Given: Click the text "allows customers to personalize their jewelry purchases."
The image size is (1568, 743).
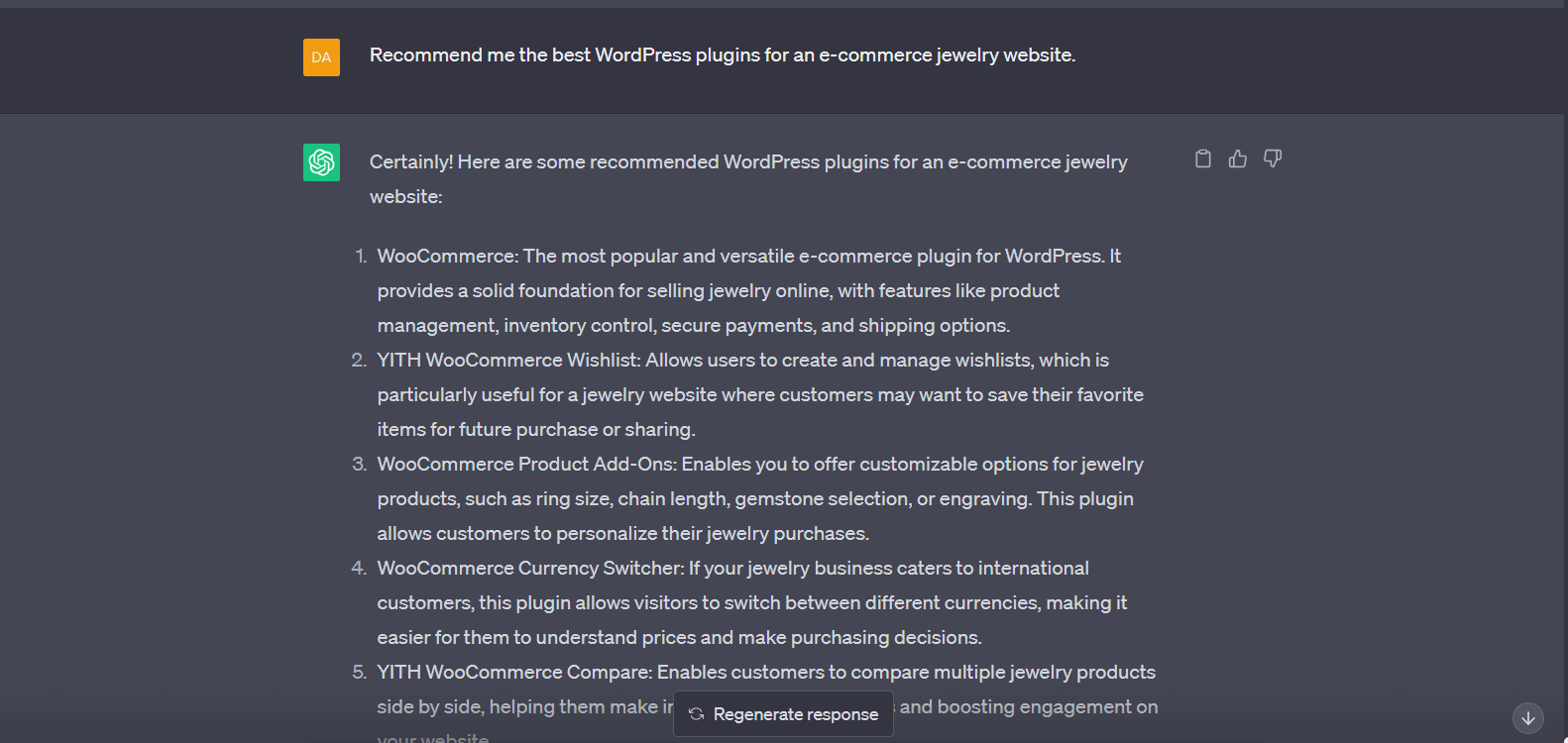Looking at the screenshot, I should (622, 534).
